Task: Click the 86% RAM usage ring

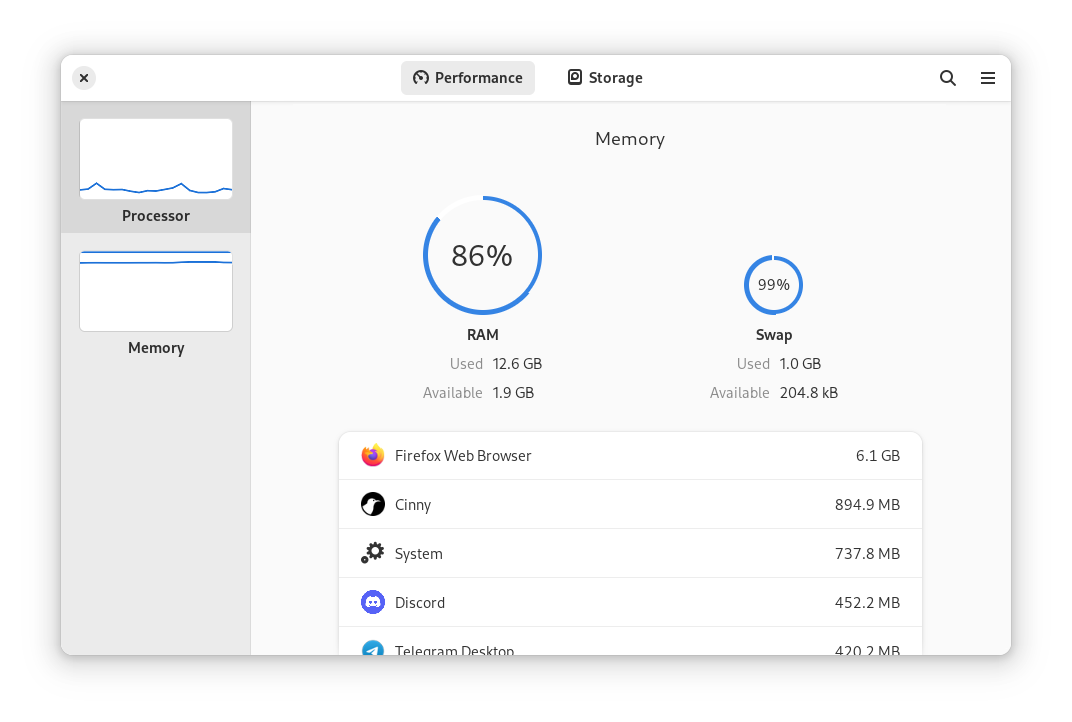Action: tap(482, 255)
